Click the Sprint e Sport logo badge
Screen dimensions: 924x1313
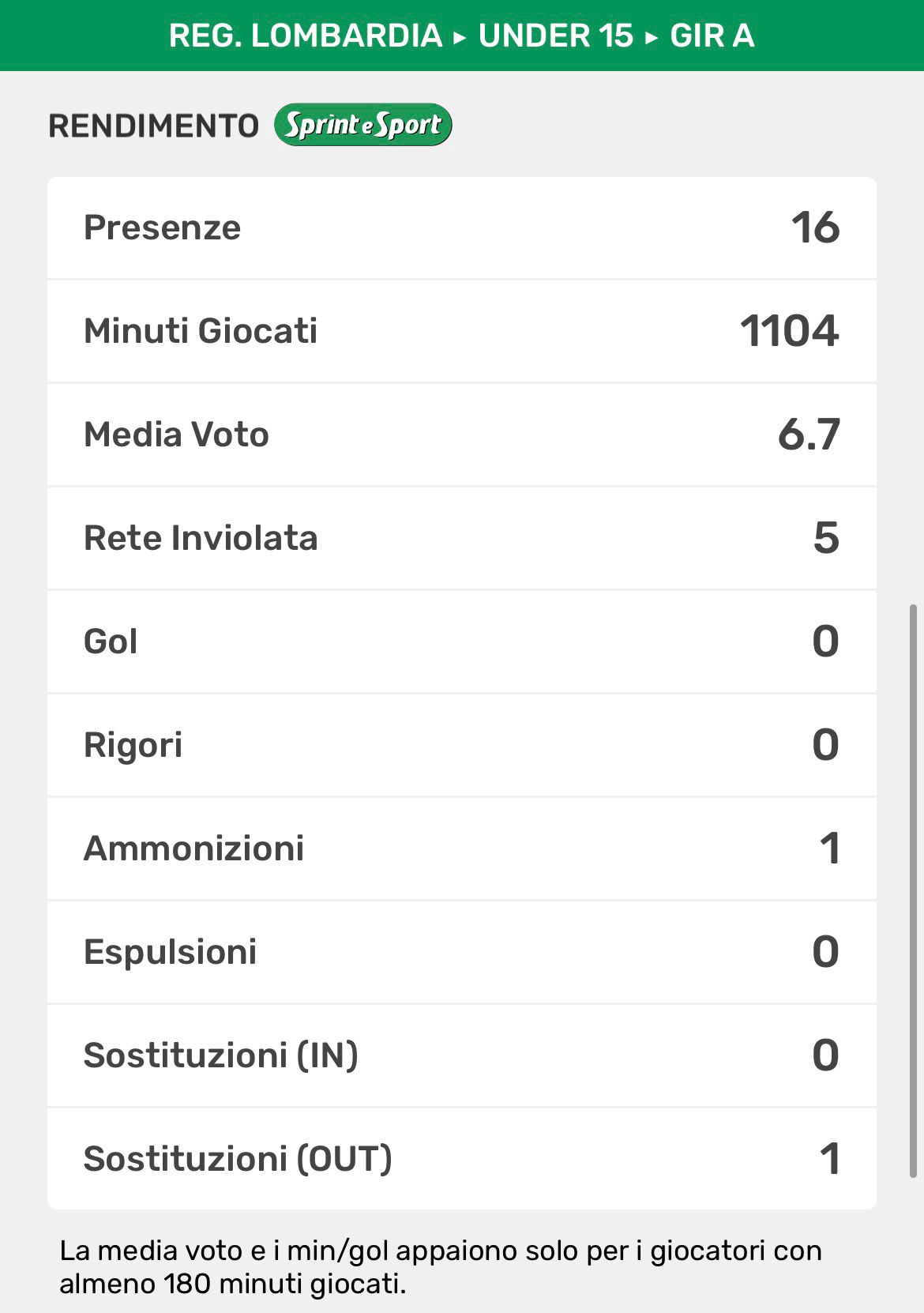[x=362, y=125]
